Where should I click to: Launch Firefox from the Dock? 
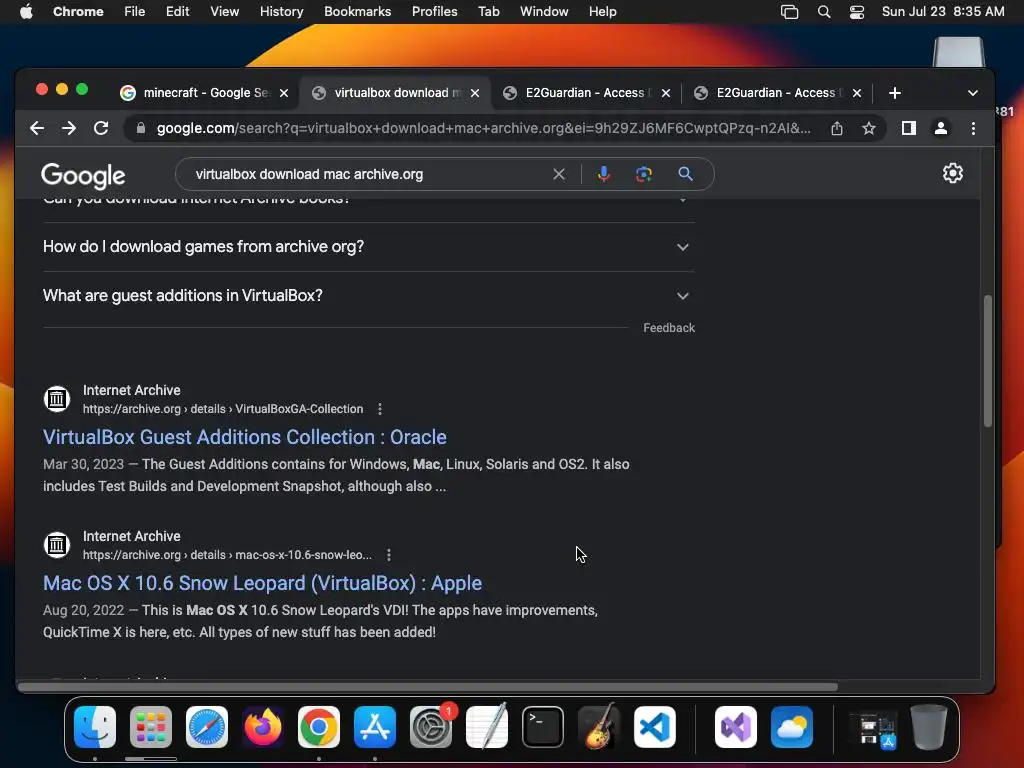(263, 727)
